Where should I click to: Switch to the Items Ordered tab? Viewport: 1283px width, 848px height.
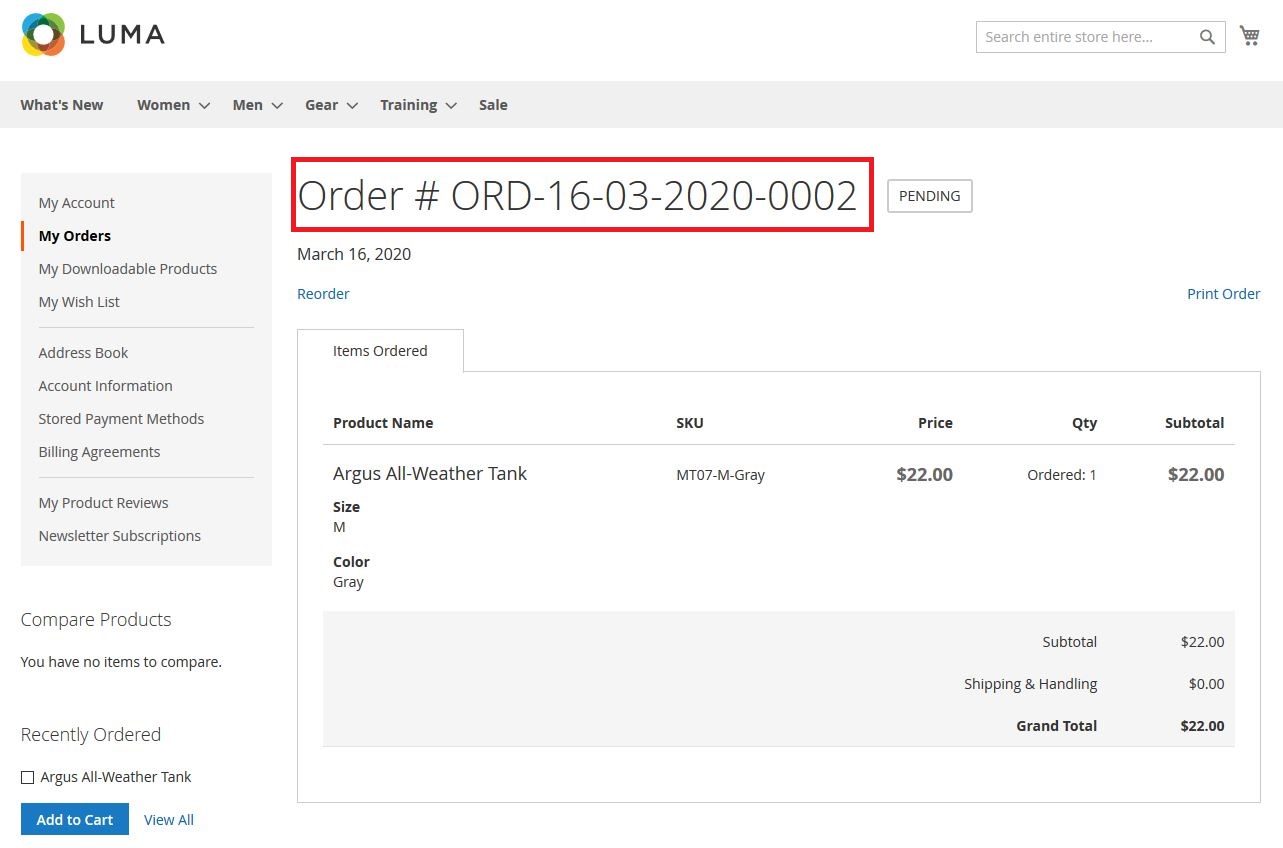(x=380, y=350)
